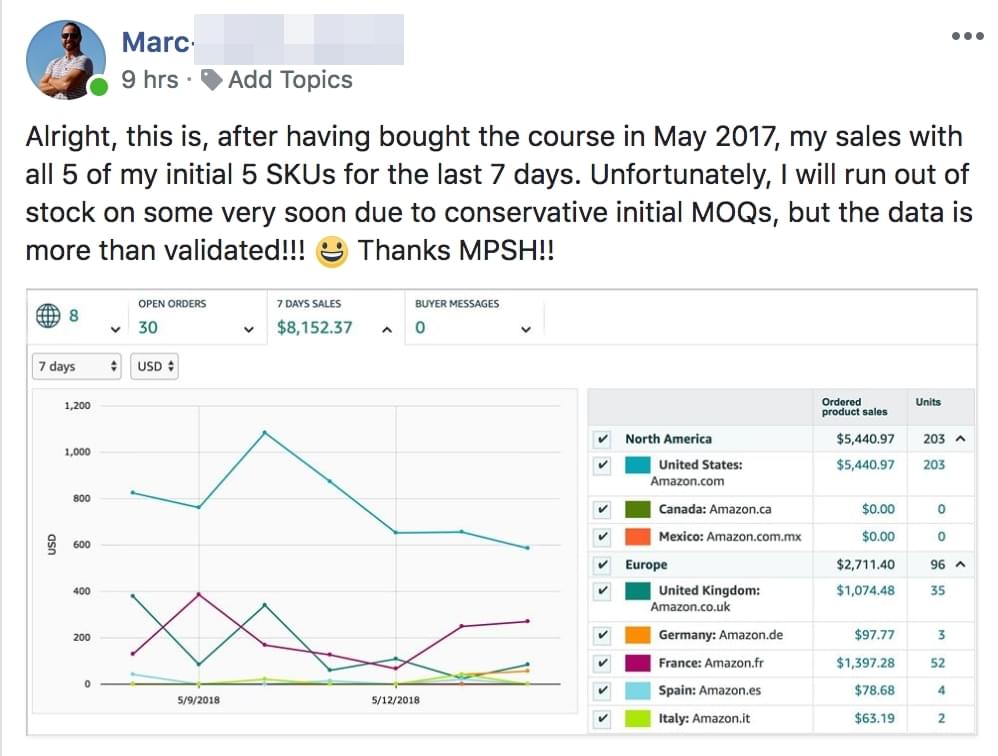998x756 pixels.
Task: Open the 7 days range dropdown
Action: [78, 367]
